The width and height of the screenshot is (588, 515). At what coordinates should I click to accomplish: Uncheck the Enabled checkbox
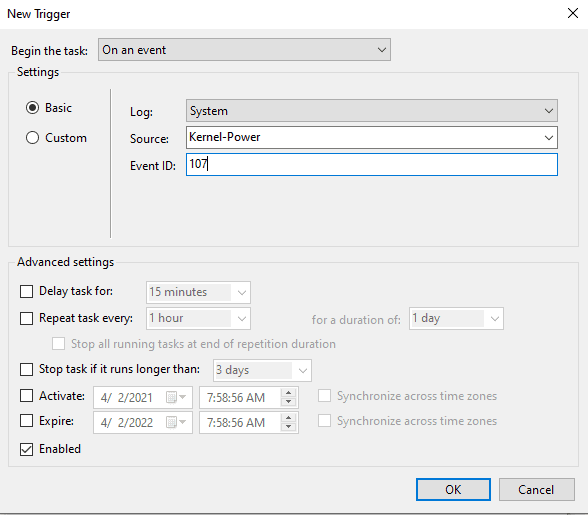(26, 449)
